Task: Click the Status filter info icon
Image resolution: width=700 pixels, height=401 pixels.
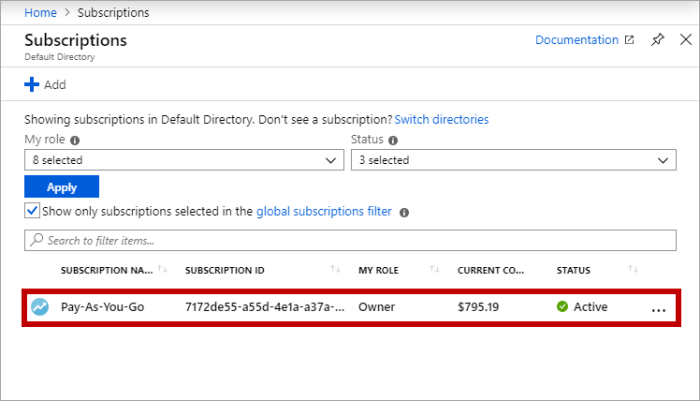Action: 393,141
